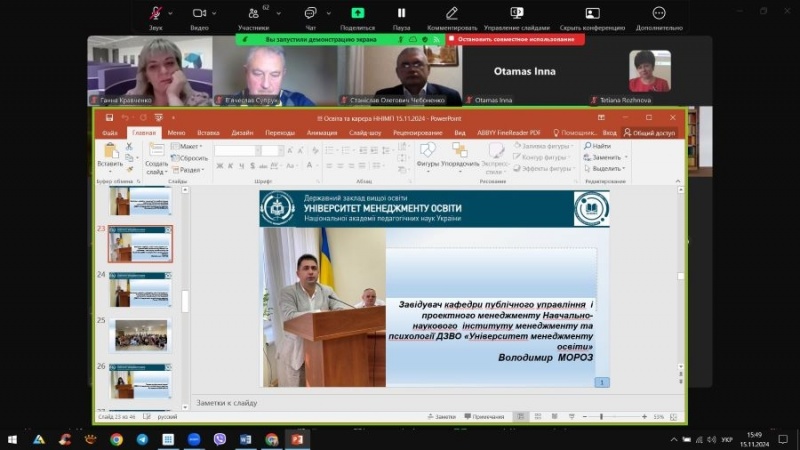Select slide 24 thumbnail in slide panel
Screen dimensions: 800x450
[140, 291]
